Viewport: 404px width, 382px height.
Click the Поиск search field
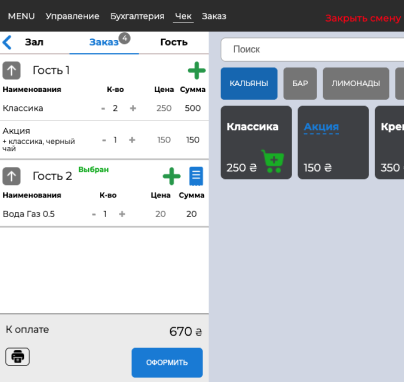[313, 49]
